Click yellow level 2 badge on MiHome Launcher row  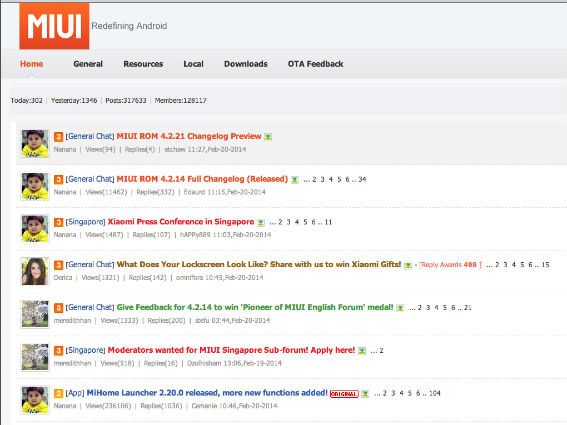(59, 393)
